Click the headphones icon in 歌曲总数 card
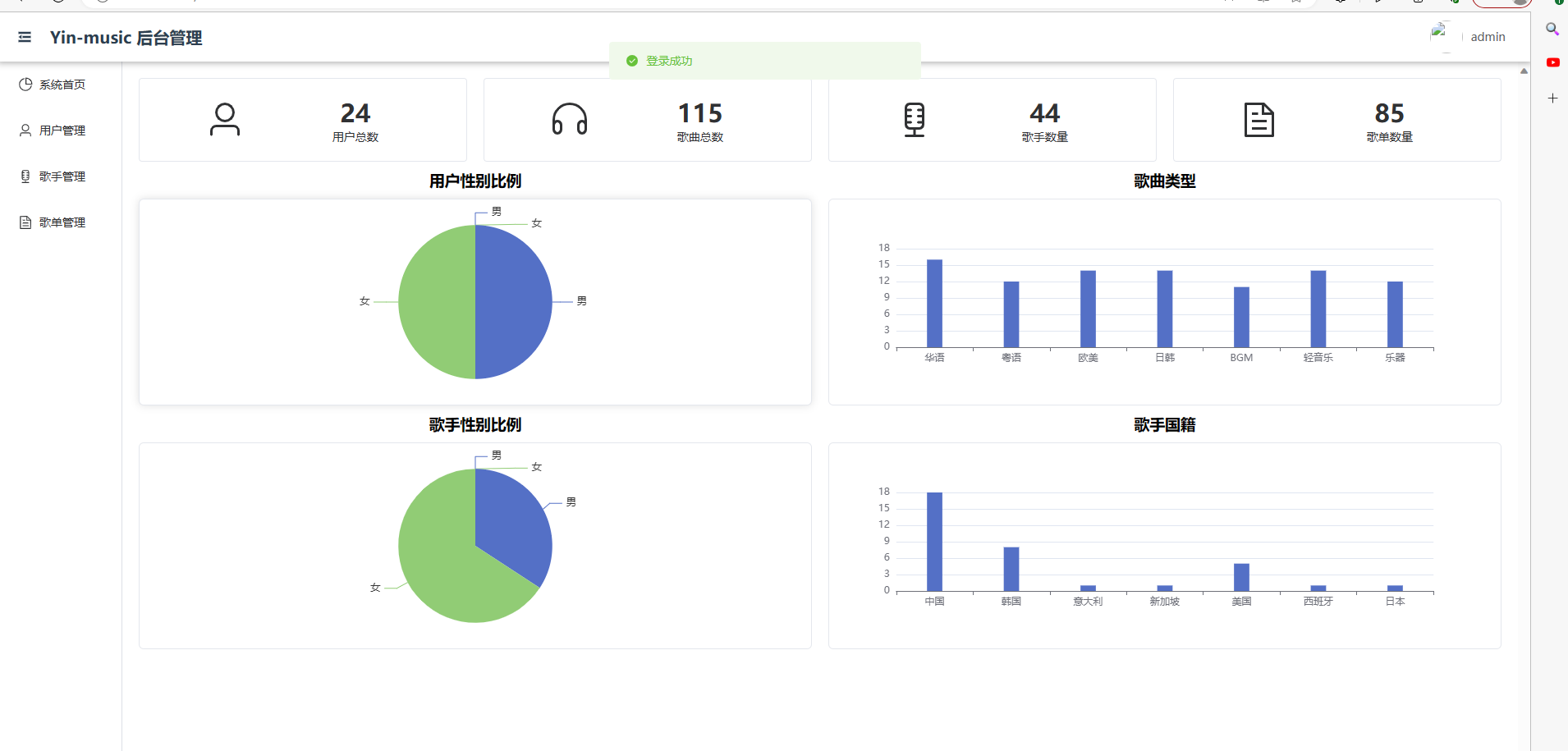Screen dimensions: 1568x751 pos(570,120)
